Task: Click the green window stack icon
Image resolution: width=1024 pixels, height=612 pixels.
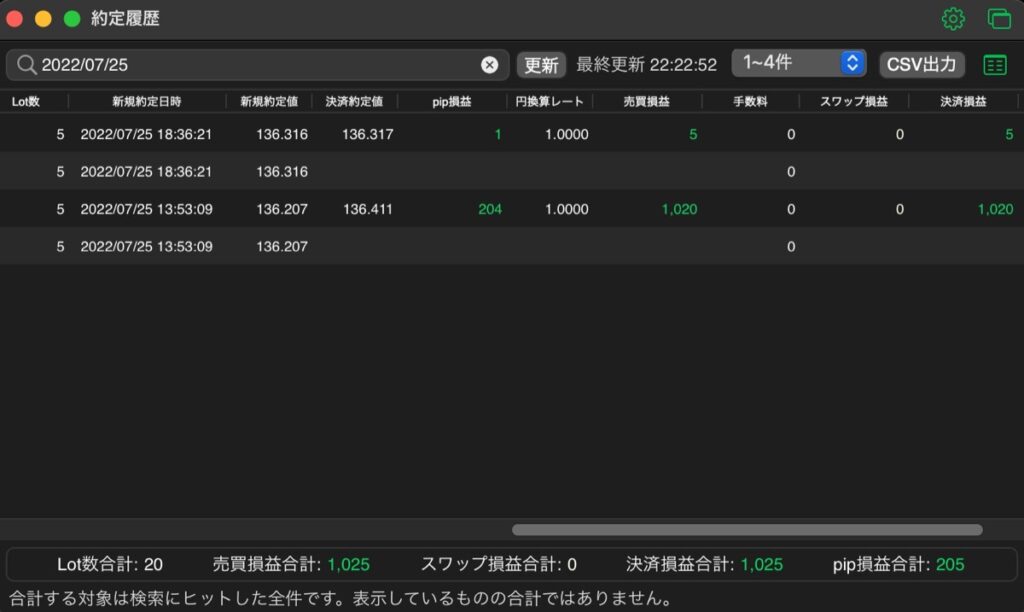Action: (999, 18)
